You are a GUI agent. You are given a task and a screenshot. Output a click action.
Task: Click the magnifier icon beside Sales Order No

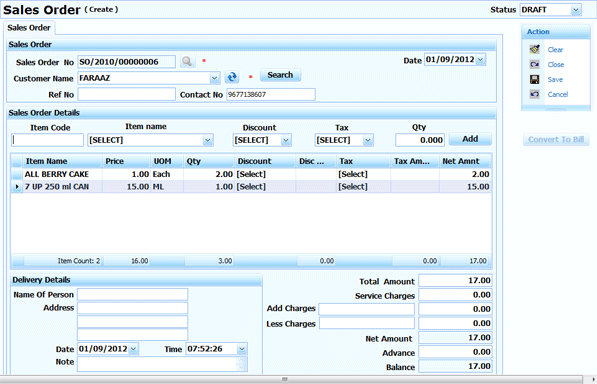tap(187, 61)
